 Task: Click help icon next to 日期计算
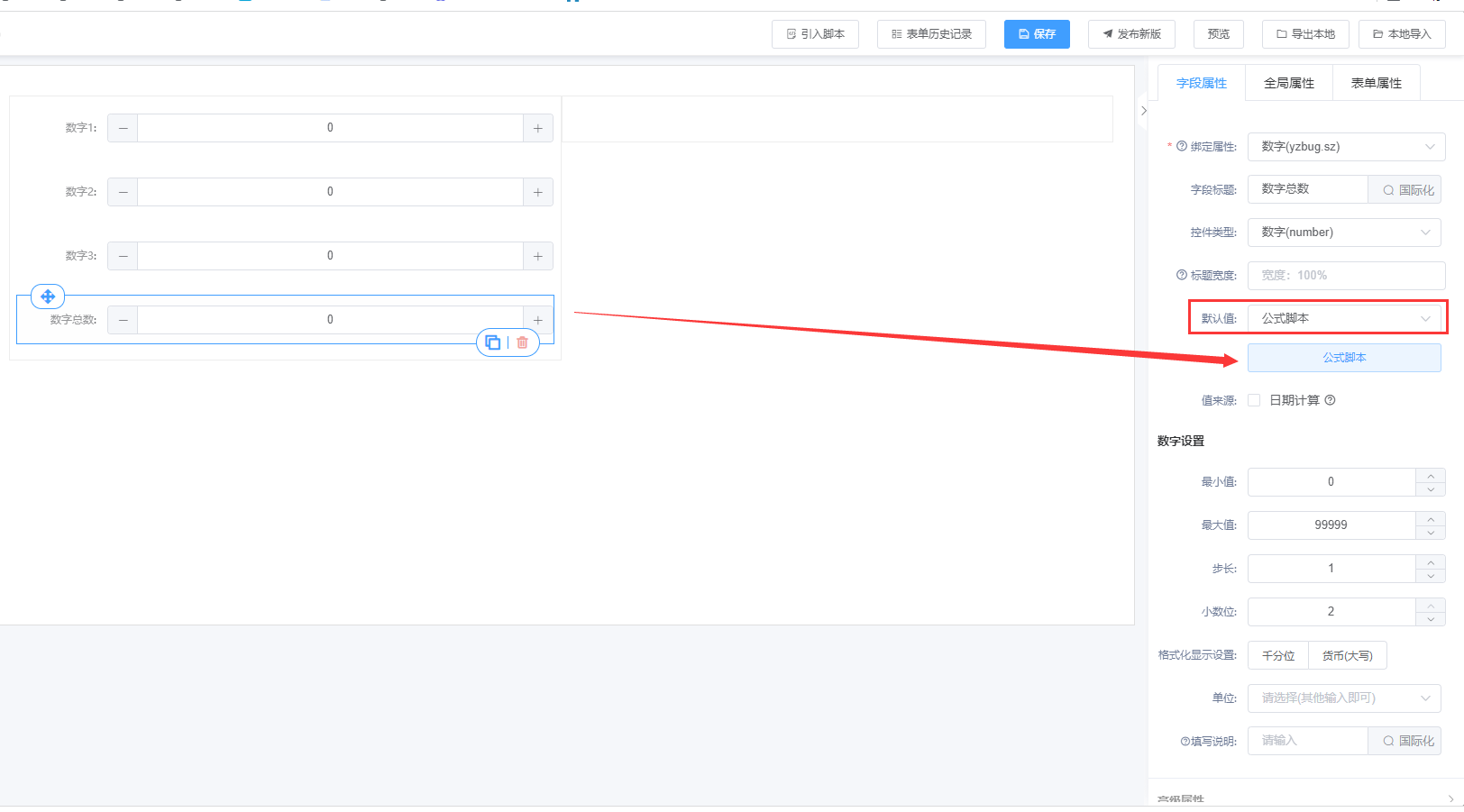(x=1330, y=400)
